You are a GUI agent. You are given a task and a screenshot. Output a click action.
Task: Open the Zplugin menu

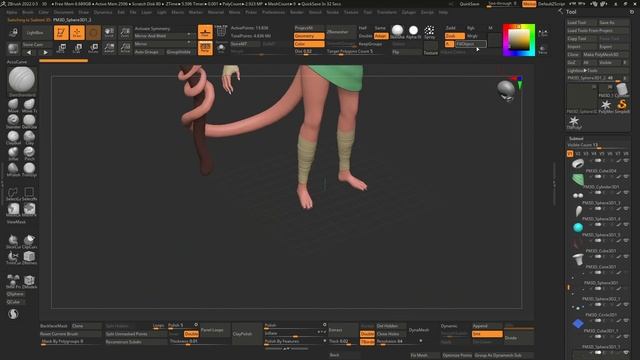tap(409, 12)
